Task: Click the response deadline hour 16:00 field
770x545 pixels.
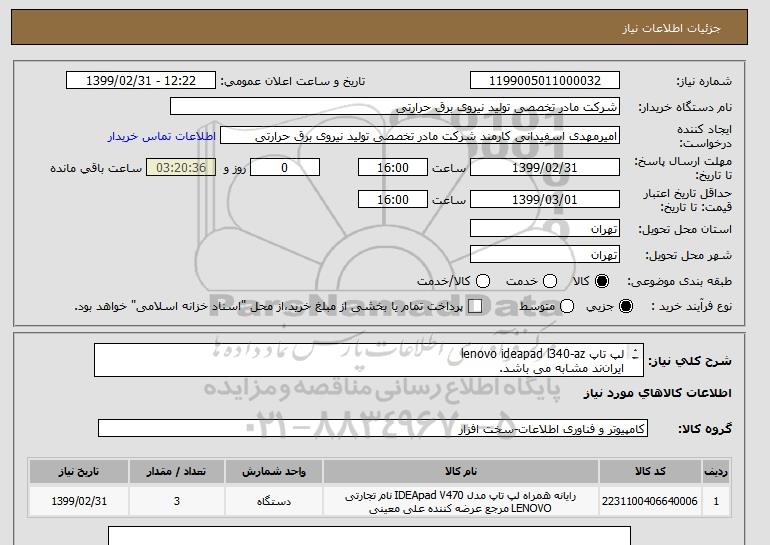Action: (x=393, y=167)
